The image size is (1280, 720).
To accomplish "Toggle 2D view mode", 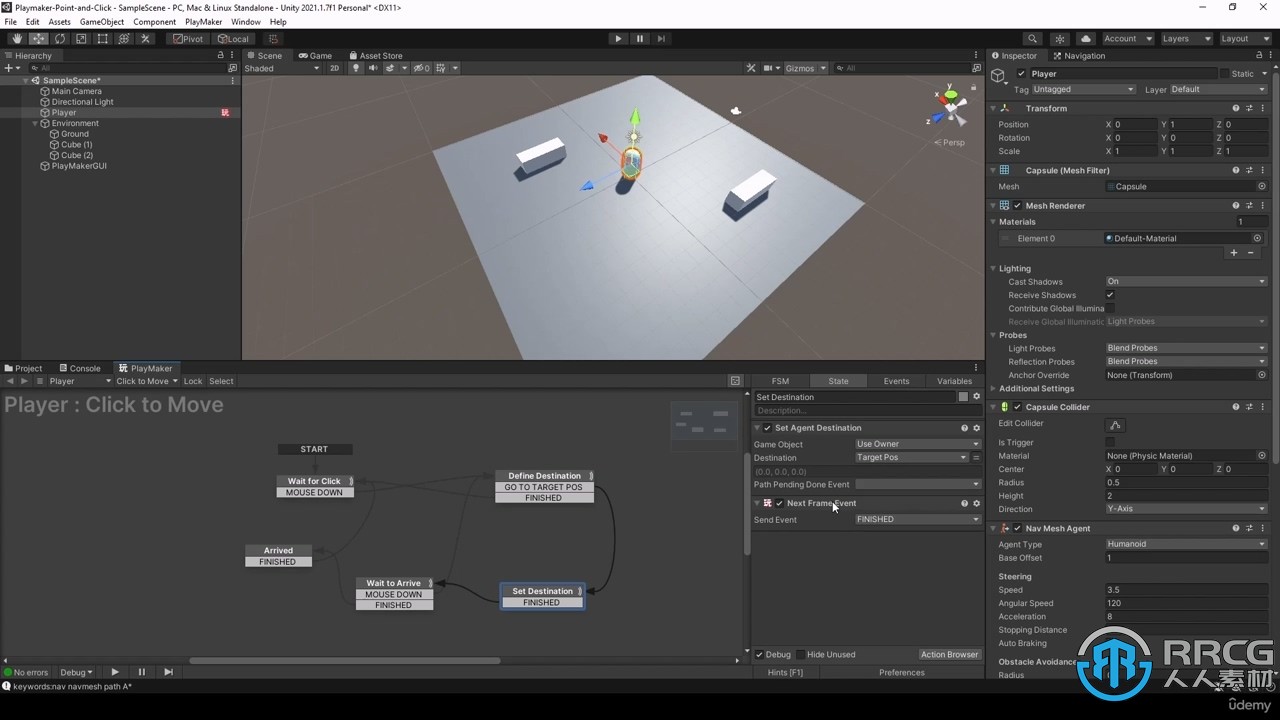I will click(335, 68).
